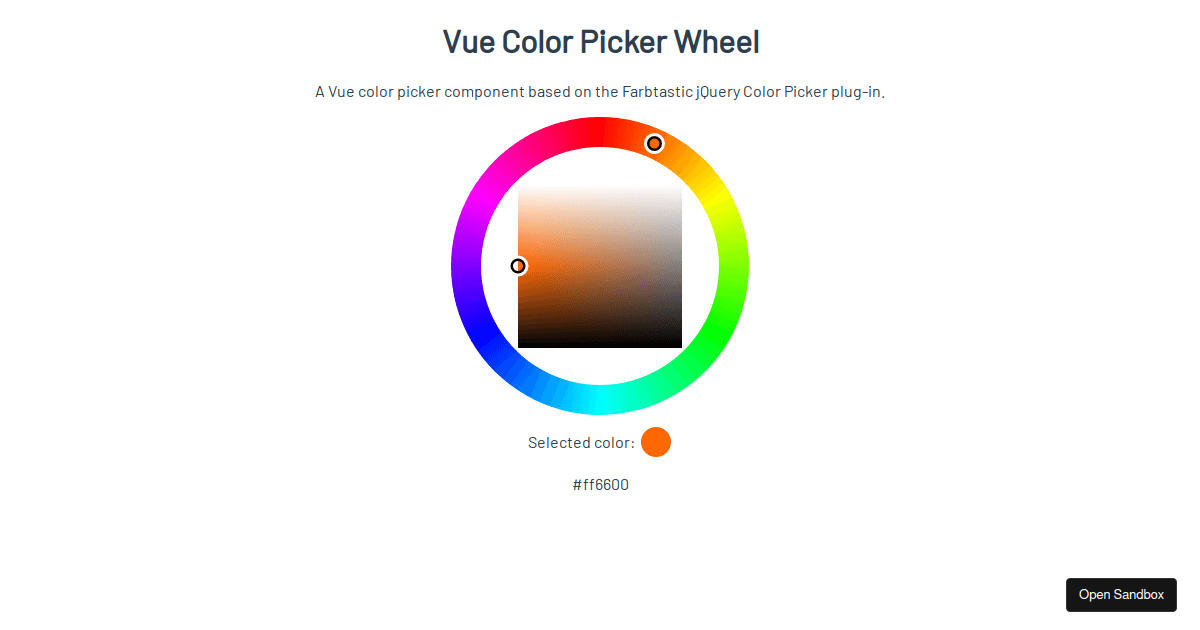
Task: Click the white top-left corner of the square
Action: (521, 188)
